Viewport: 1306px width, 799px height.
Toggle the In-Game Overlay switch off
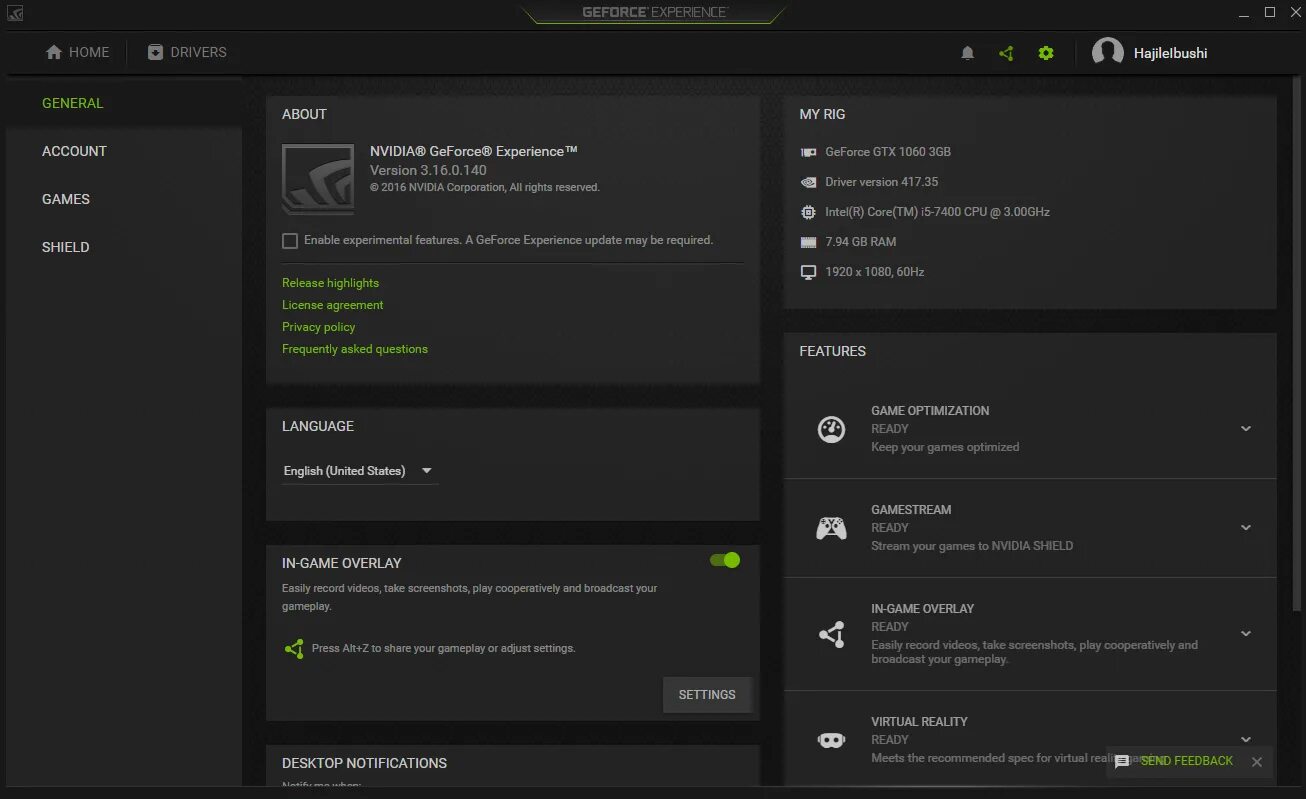click(x=725, y=560)
